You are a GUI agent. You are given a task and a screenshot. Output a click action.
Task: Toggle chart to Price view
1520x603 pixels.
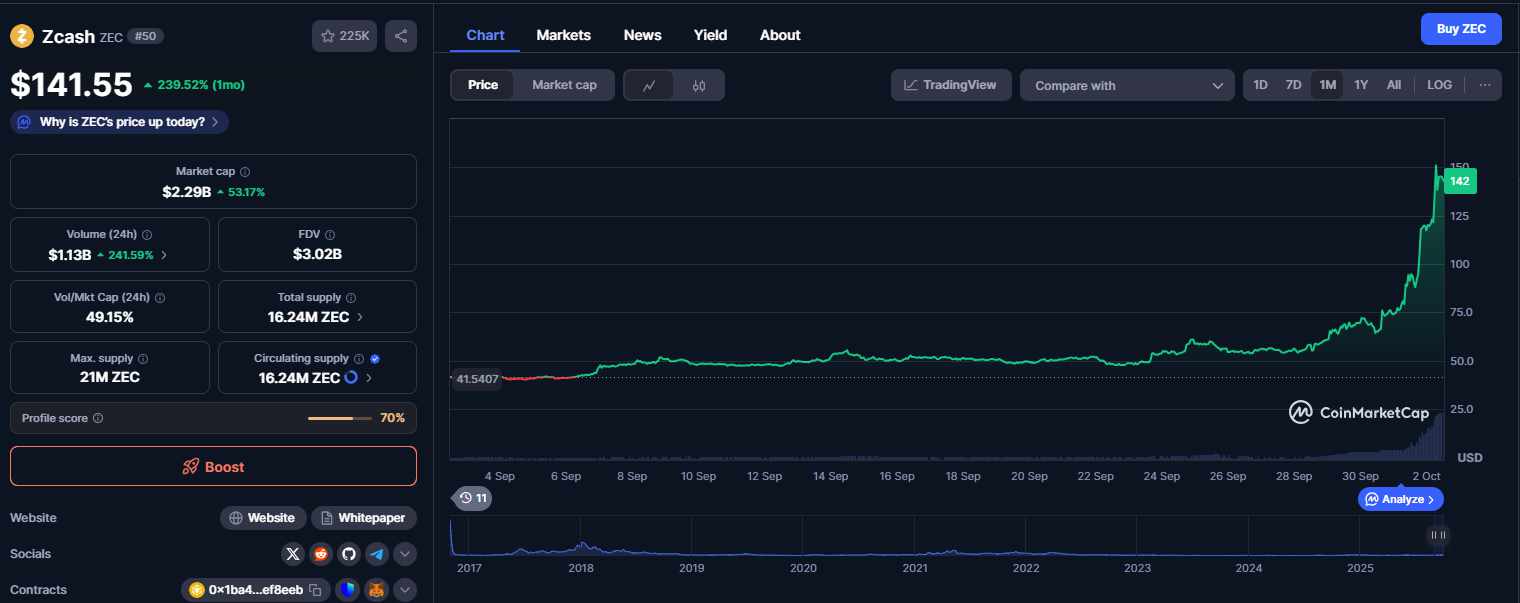(x=483, y=85)
